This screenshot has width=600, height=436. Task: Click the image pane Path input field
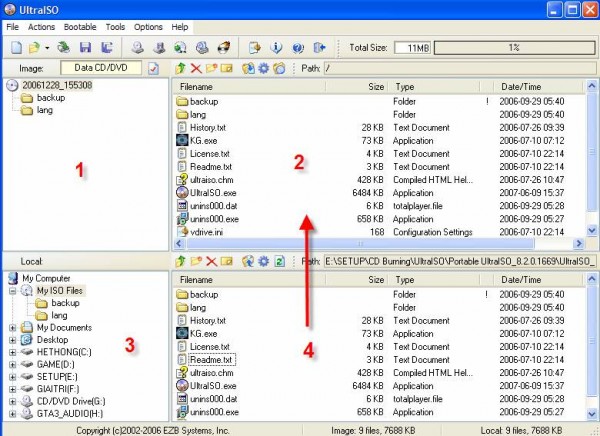pyautogui.click(x=460, y=69)
